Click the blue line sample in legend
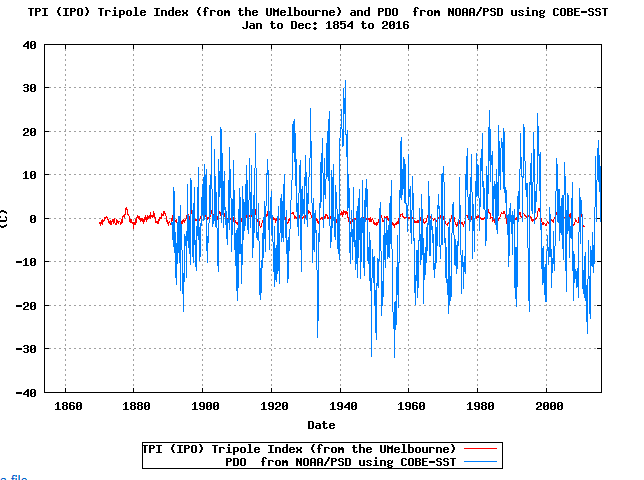Viewport: 644px width, 480px height. point(481,461)
